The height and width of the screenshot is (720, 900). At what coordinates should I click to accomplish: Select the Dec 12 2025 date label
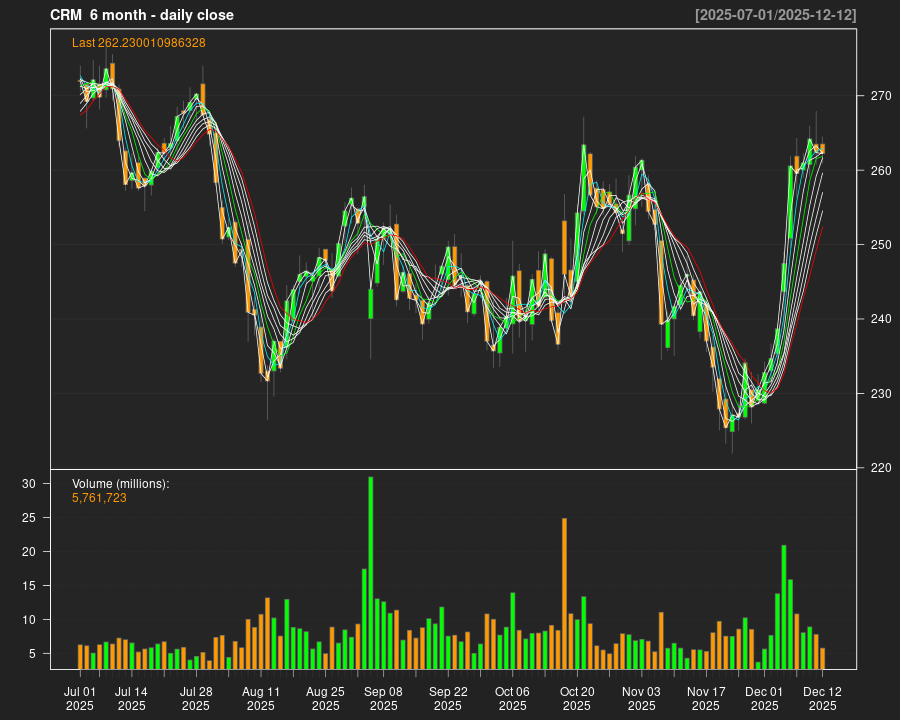(822, 698)
